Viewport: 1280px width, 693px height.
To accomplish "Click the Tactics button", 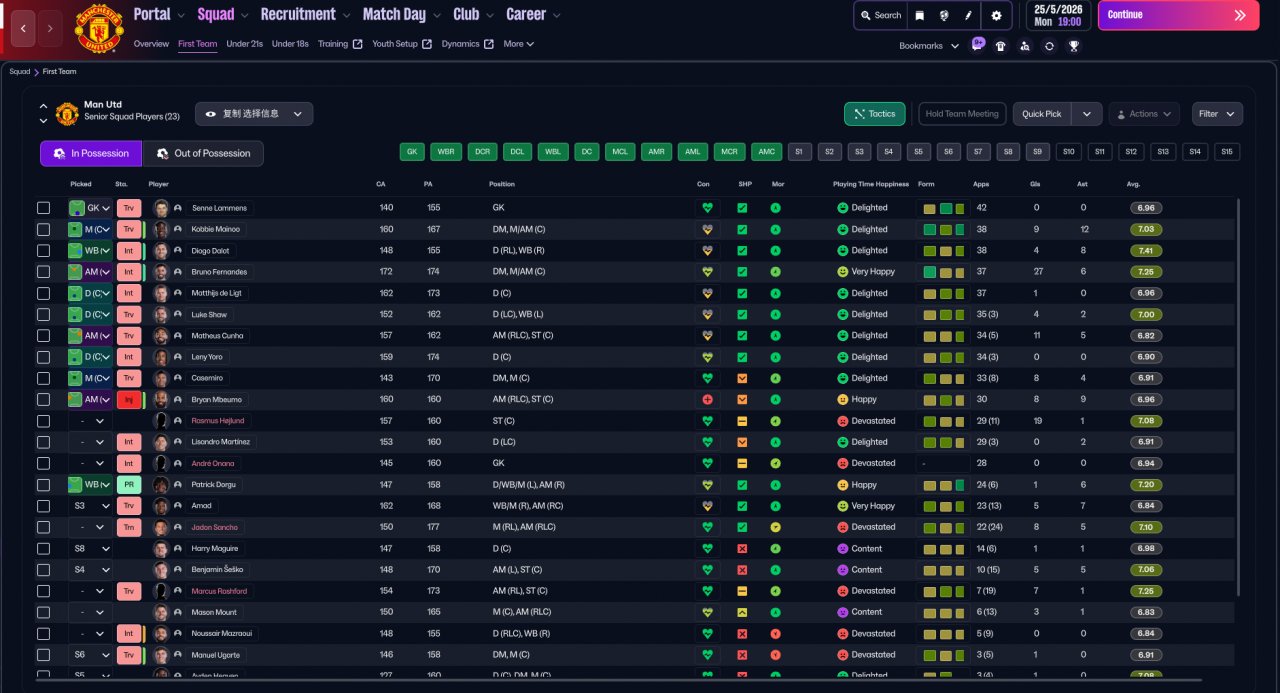I will 874,114.
